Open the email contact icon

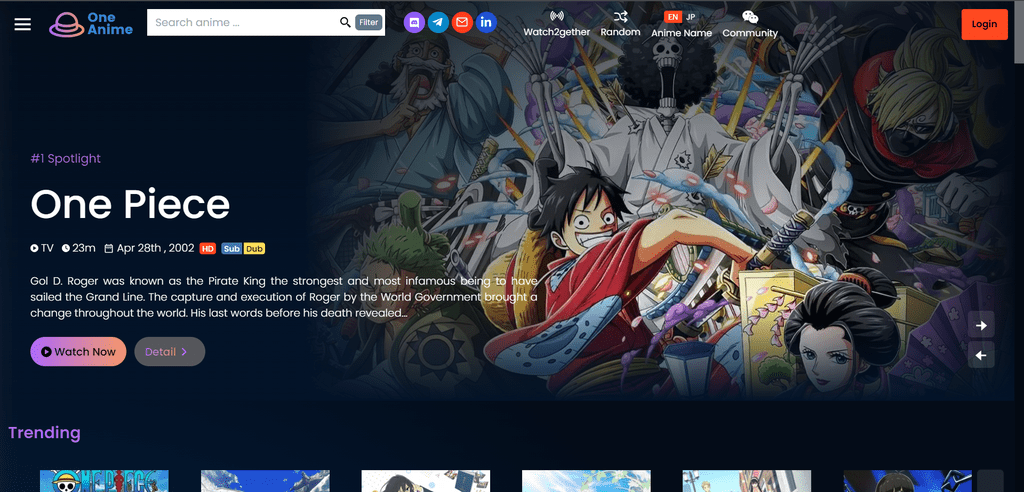462,23
